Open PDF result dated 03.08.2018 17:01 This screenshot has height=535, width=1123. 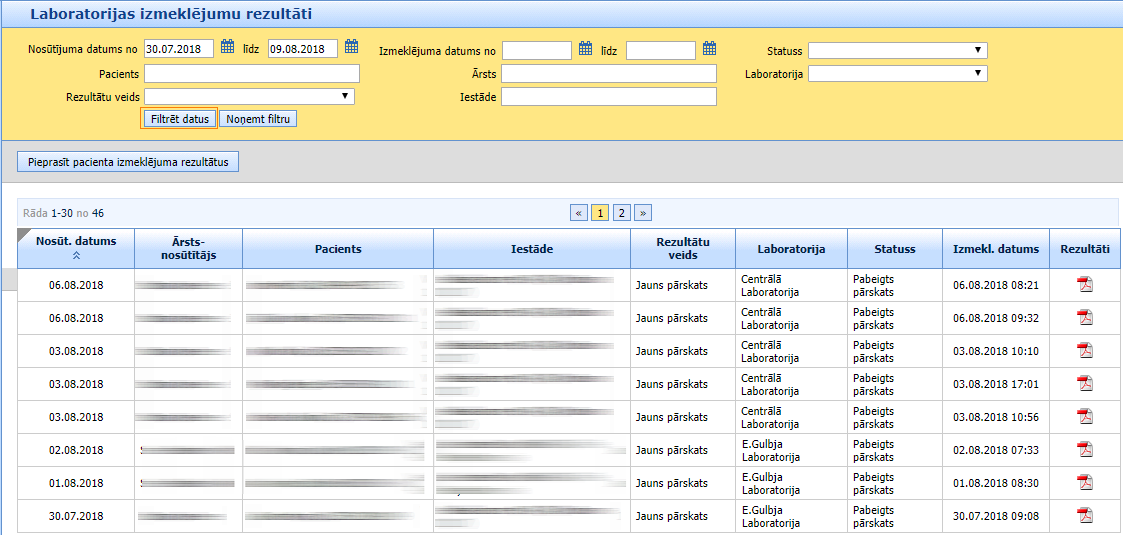click(1084, 384)
